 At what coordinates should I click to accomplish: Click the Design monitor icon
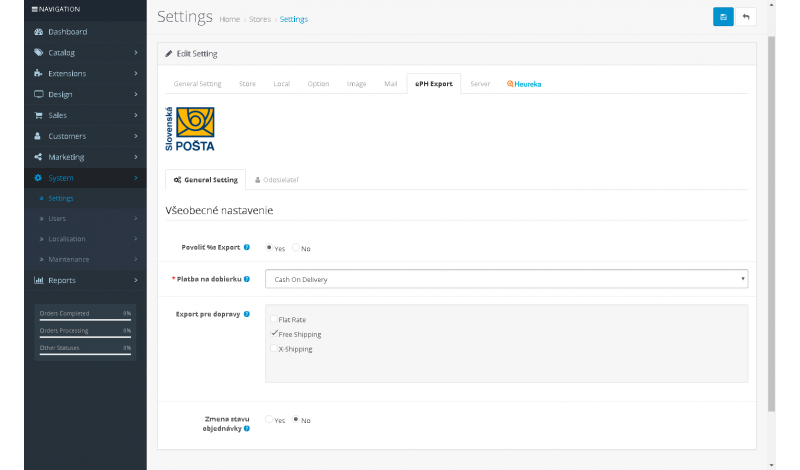pos(38,94)
